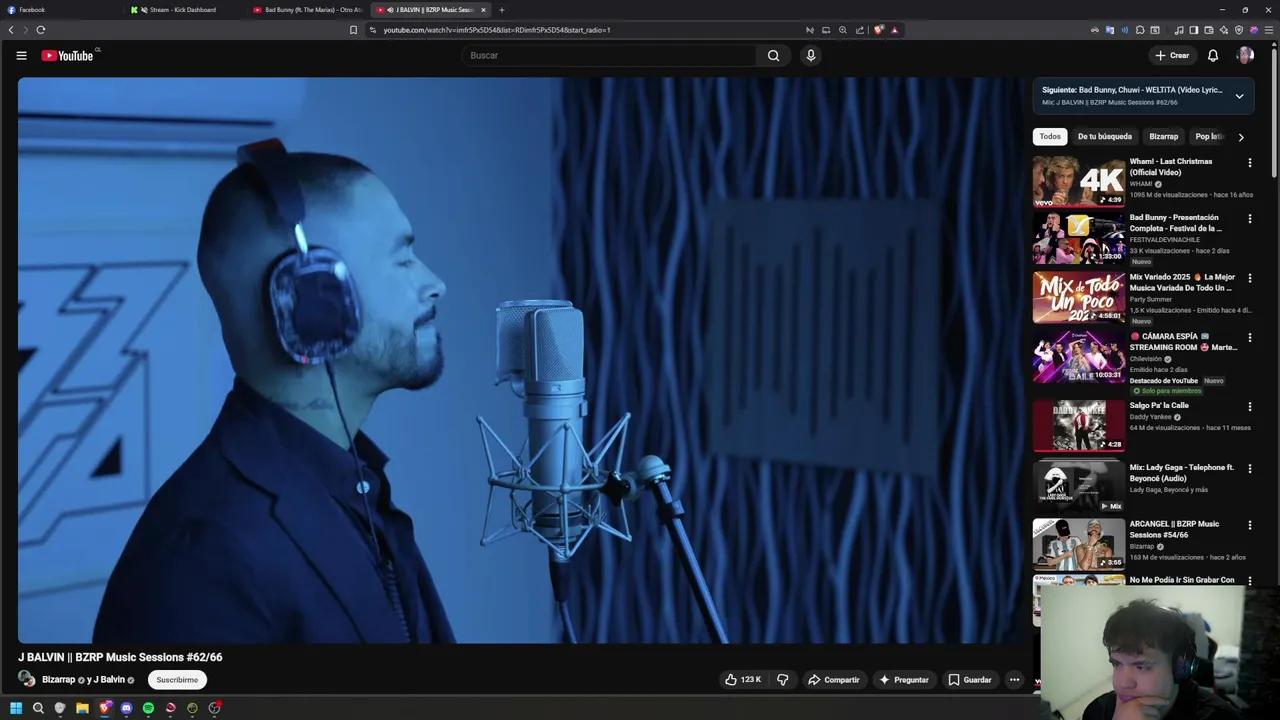1280x720 pixels.
Task: Click the J BALVIN video player
Action: (x=520, y=360)
